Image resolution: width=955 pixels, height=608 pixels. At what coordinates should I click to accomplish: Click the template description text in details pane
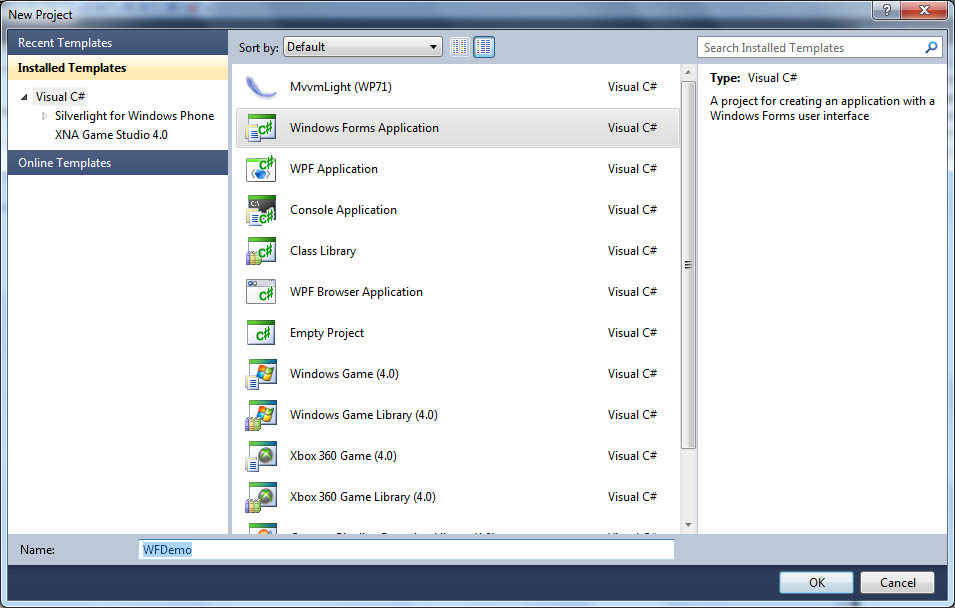click(822, 108)
